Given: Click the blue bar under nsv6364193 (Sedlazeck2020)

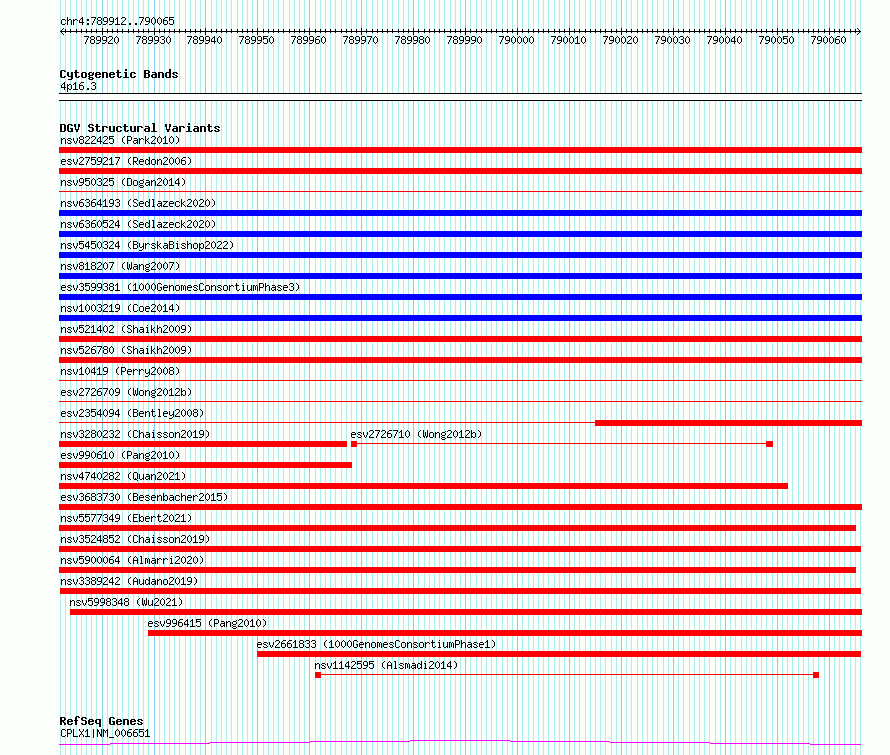Looking at the screenshot, I should click(x=460, y=213).
